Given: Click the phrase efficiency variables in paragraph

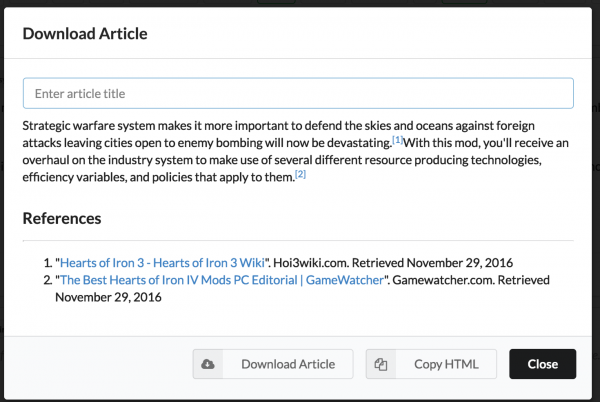Looking at the screenshot, I should point(74,177).
